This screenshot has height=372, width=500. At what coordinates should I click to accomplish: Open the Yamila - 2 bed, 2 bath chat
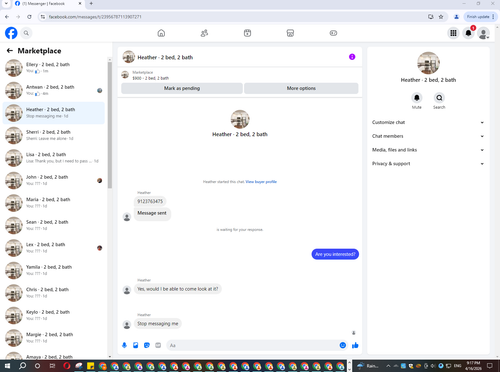(x=54, y=270)
